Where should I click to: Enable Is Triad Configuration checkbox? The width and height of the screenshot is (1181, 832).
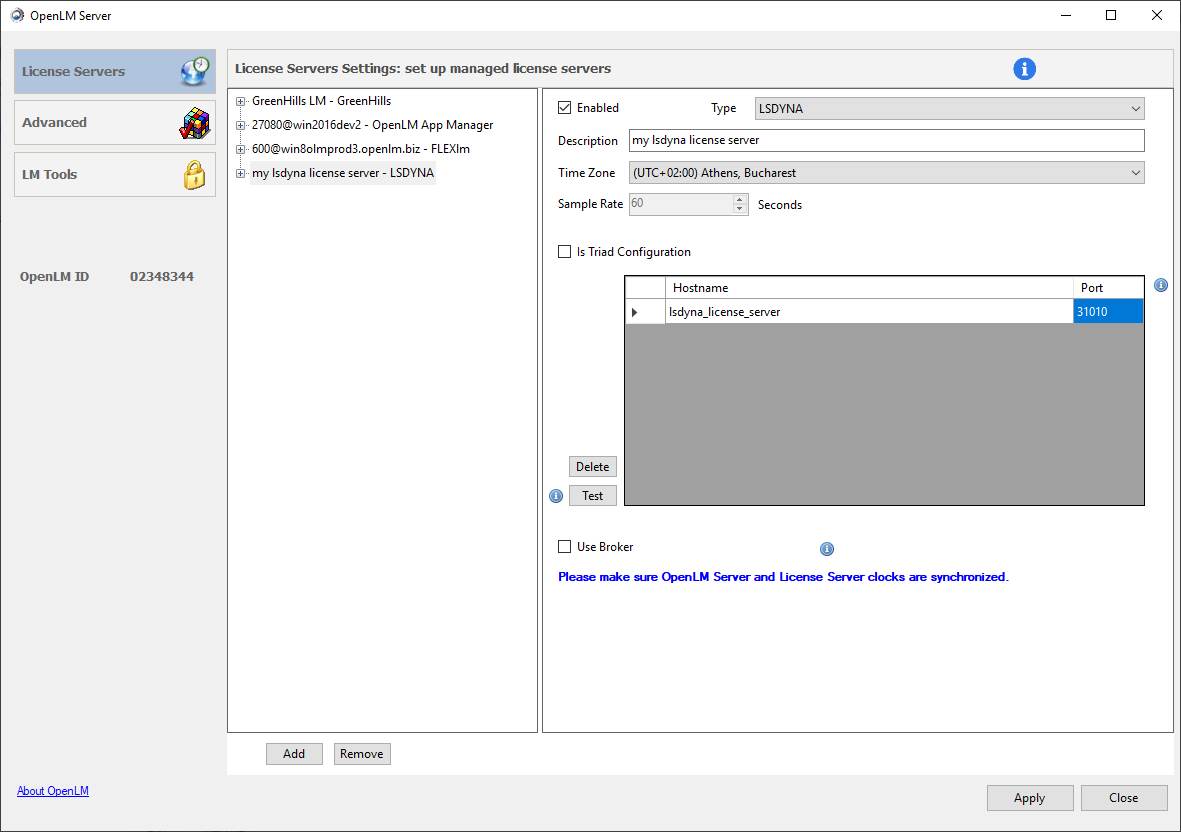[565, 252]
